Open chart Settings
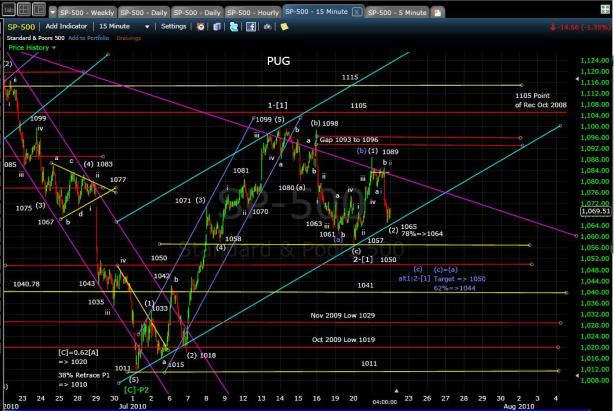614x411 pixels. pos(173,26)
